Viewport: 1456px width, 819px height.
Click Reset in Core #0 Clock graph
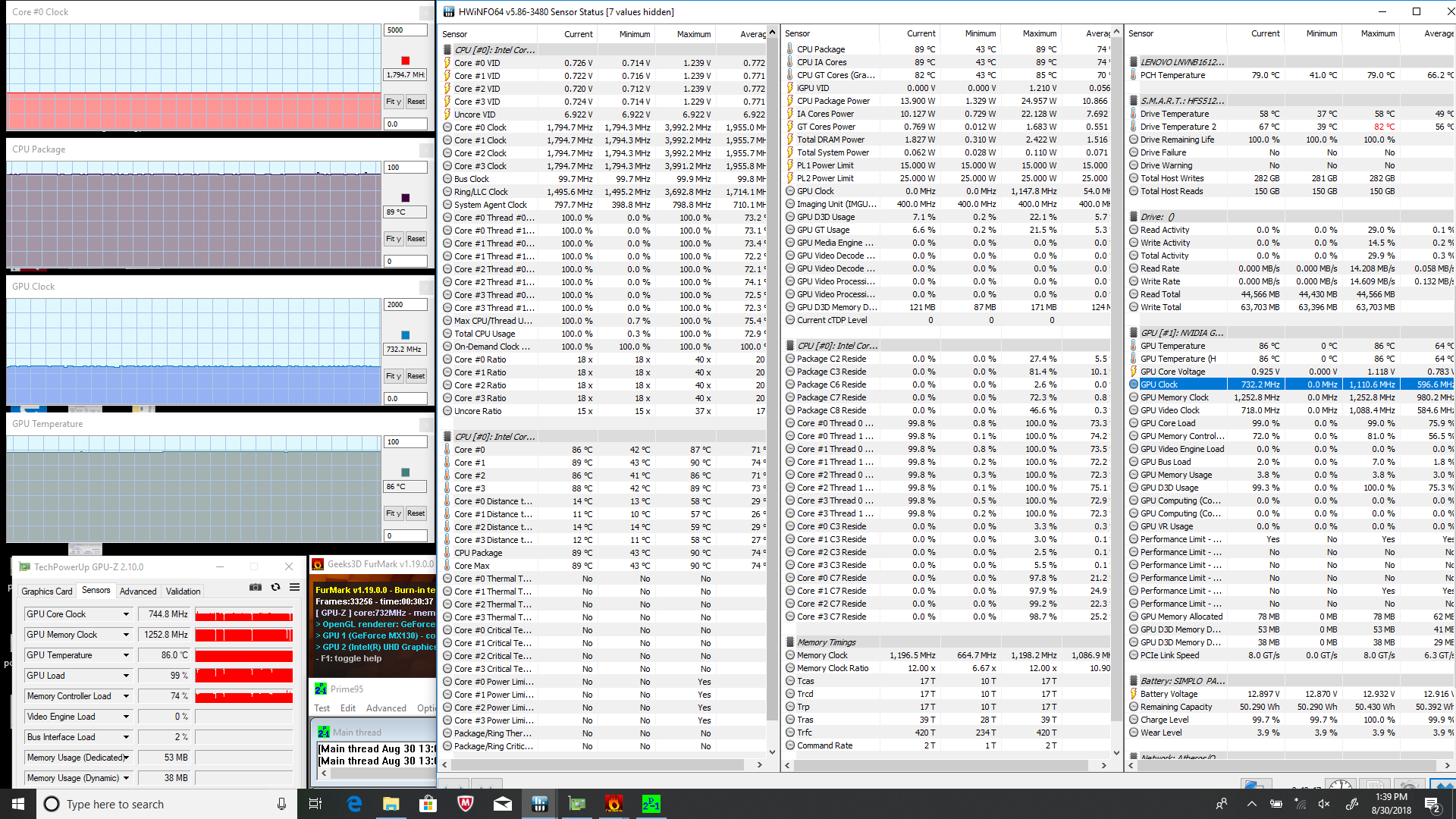click(416, 102)
